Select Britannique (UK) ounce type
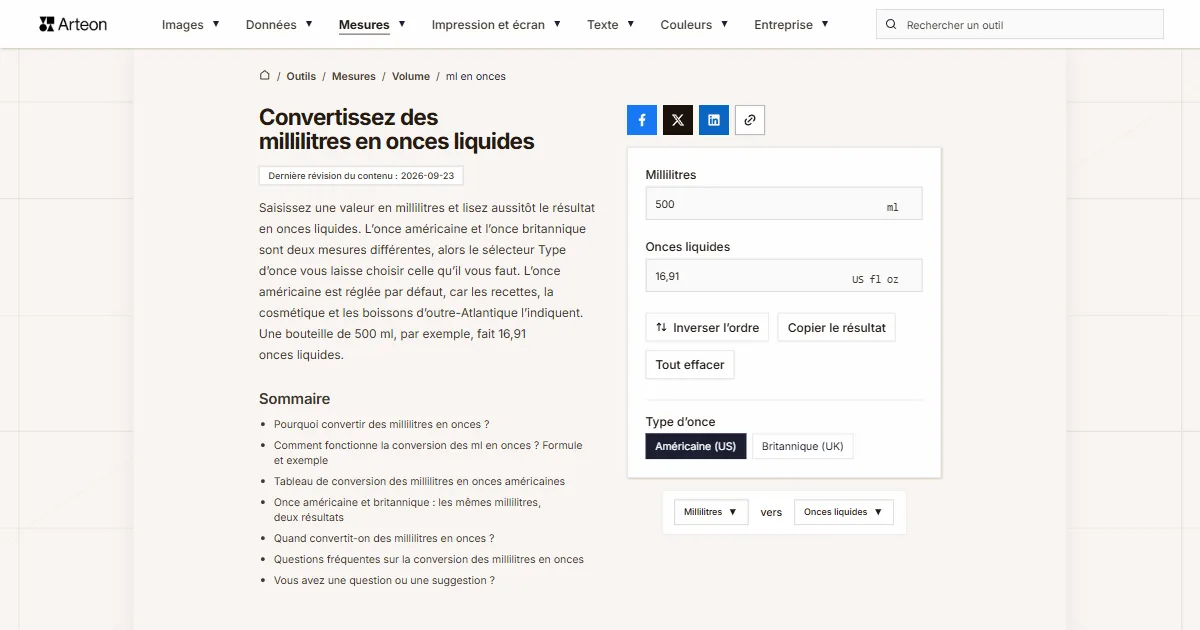This screenshot has width=1200, height=630. (803, 446)
